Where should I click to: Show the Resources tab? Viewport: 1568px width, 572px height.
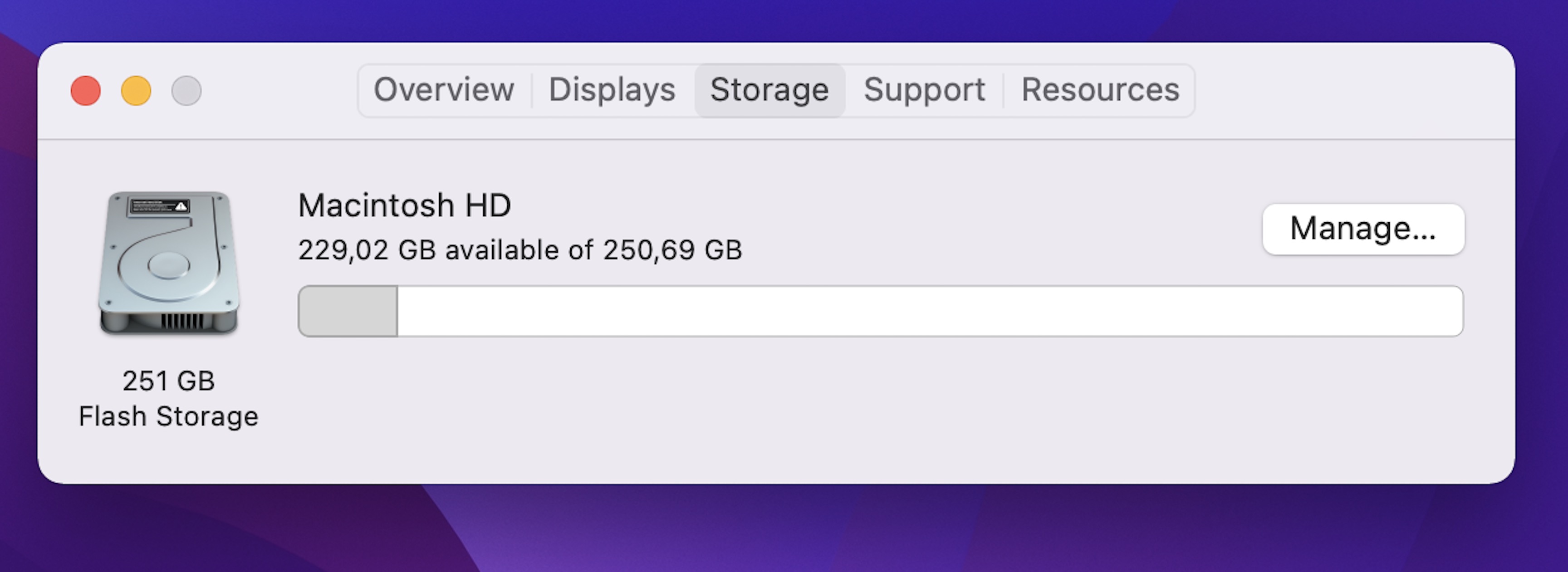pyautogui.click(x=1100, y=90)
